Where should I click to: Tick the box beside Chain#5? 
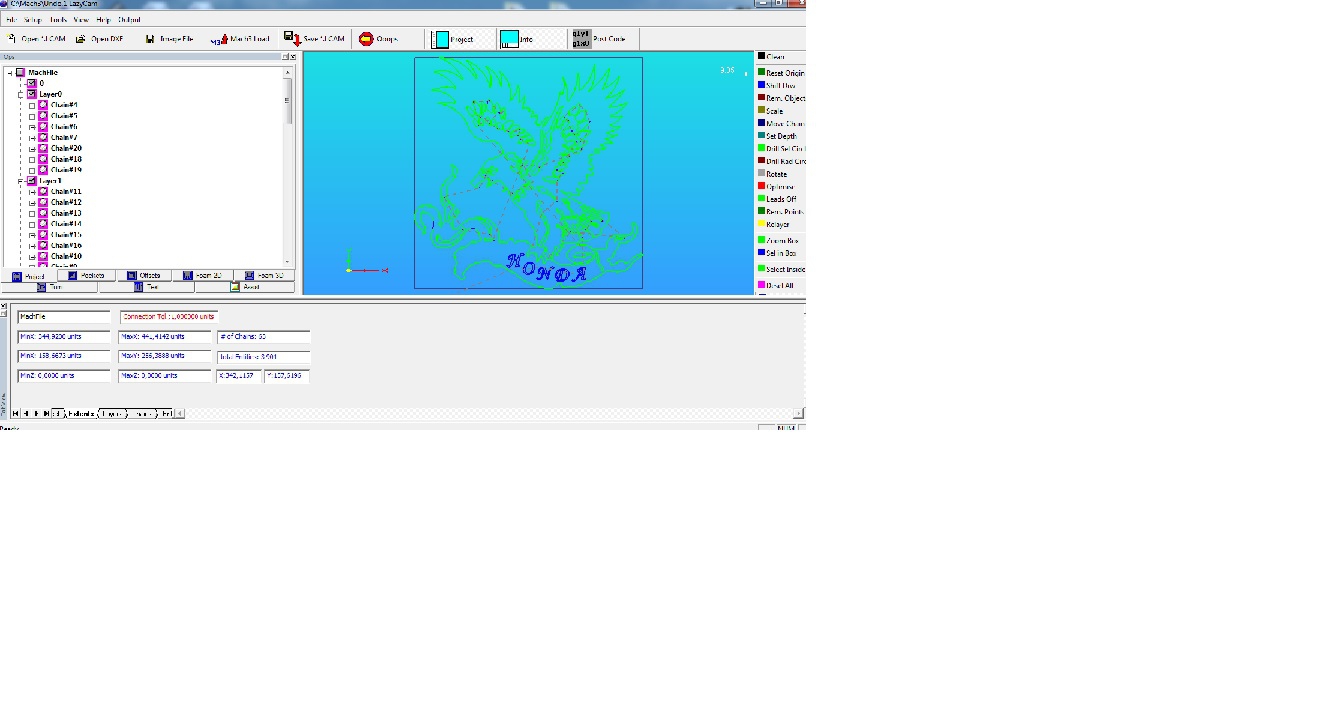[32, 116]
